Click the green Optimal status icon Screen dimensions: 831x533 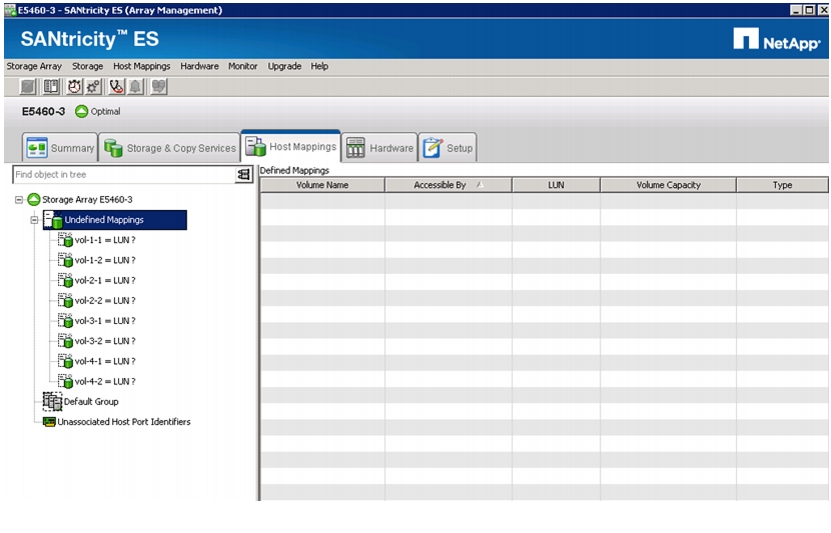[x=81, y=111]
